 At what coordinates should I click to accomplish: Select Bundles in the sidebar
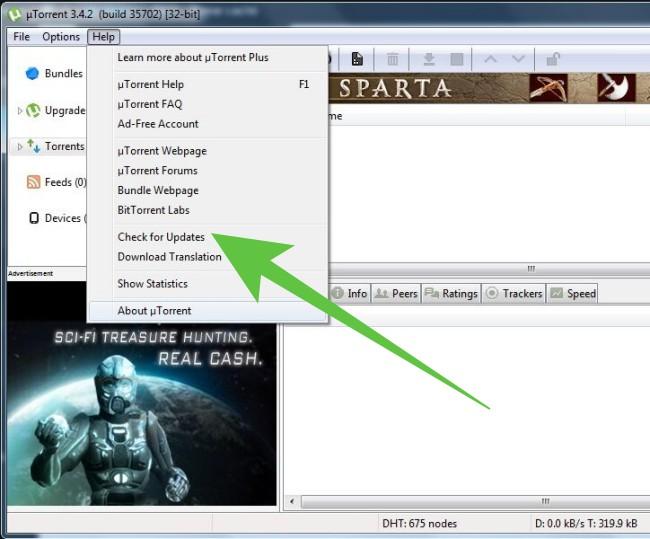63,74
